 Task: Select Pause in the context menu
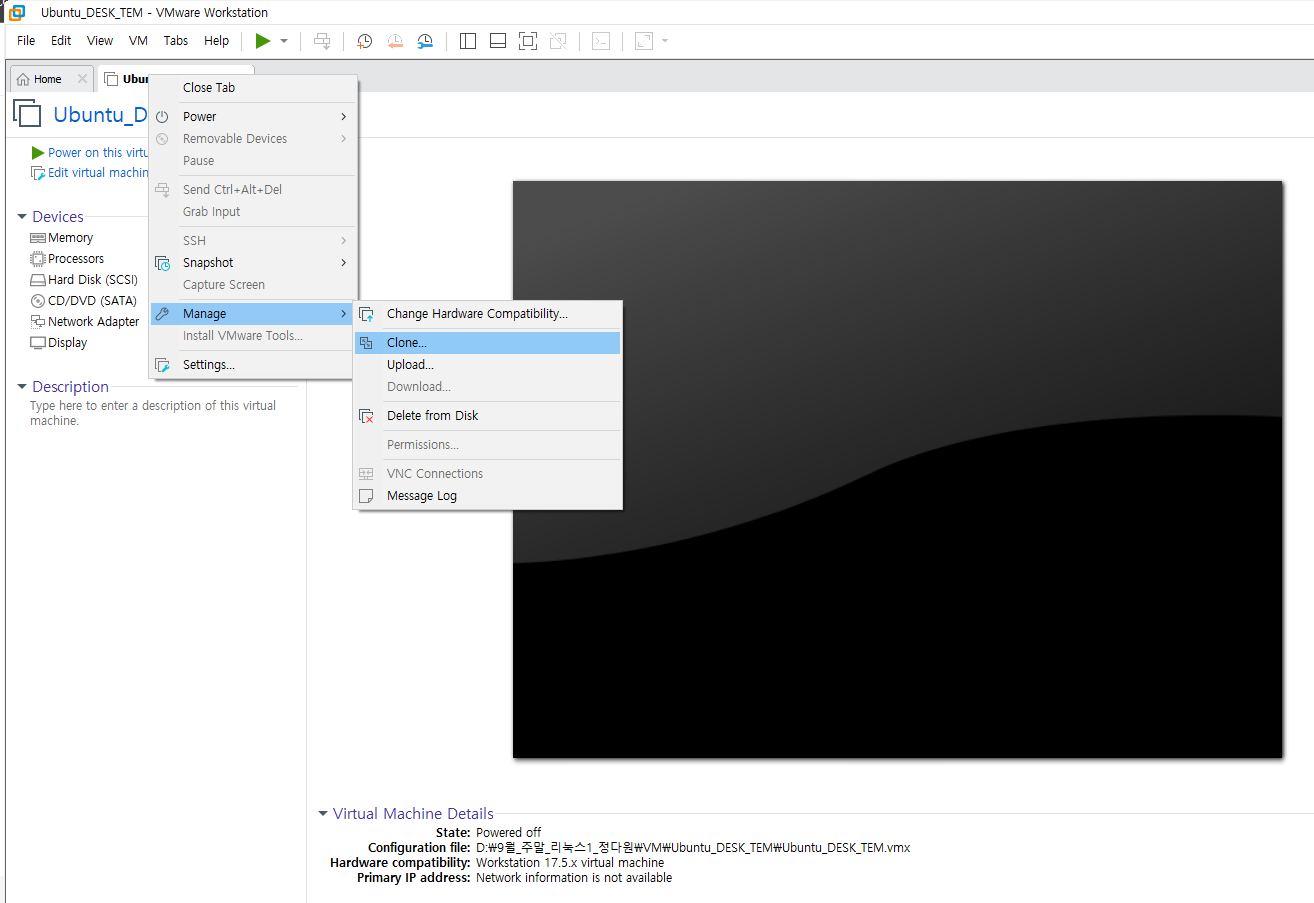252,161
